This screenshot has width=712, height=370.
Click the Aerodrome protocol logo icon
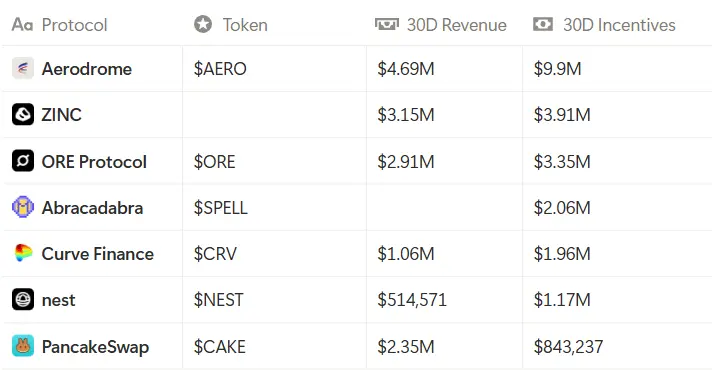[23, 69]
